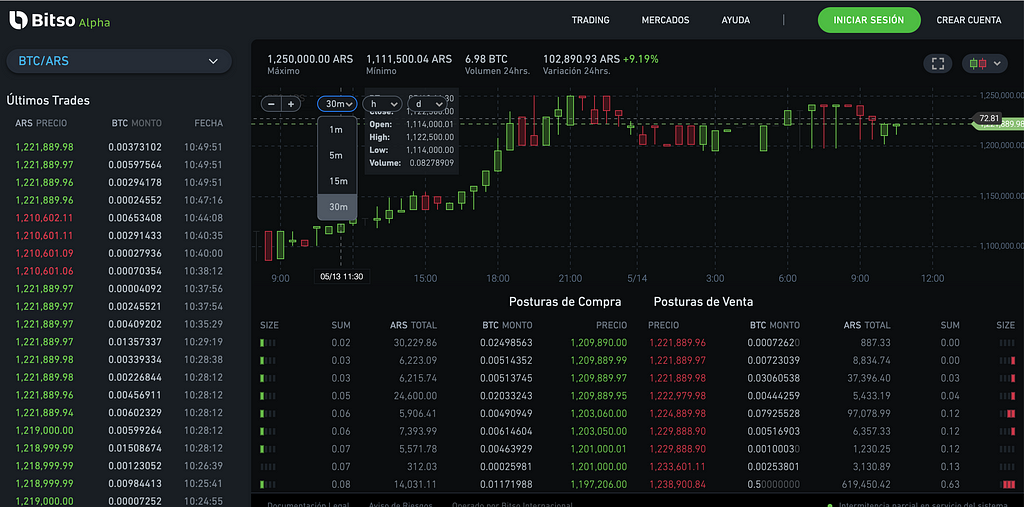Click the 1,111,500.04 ARS Mínimo value

pos(409,59)
